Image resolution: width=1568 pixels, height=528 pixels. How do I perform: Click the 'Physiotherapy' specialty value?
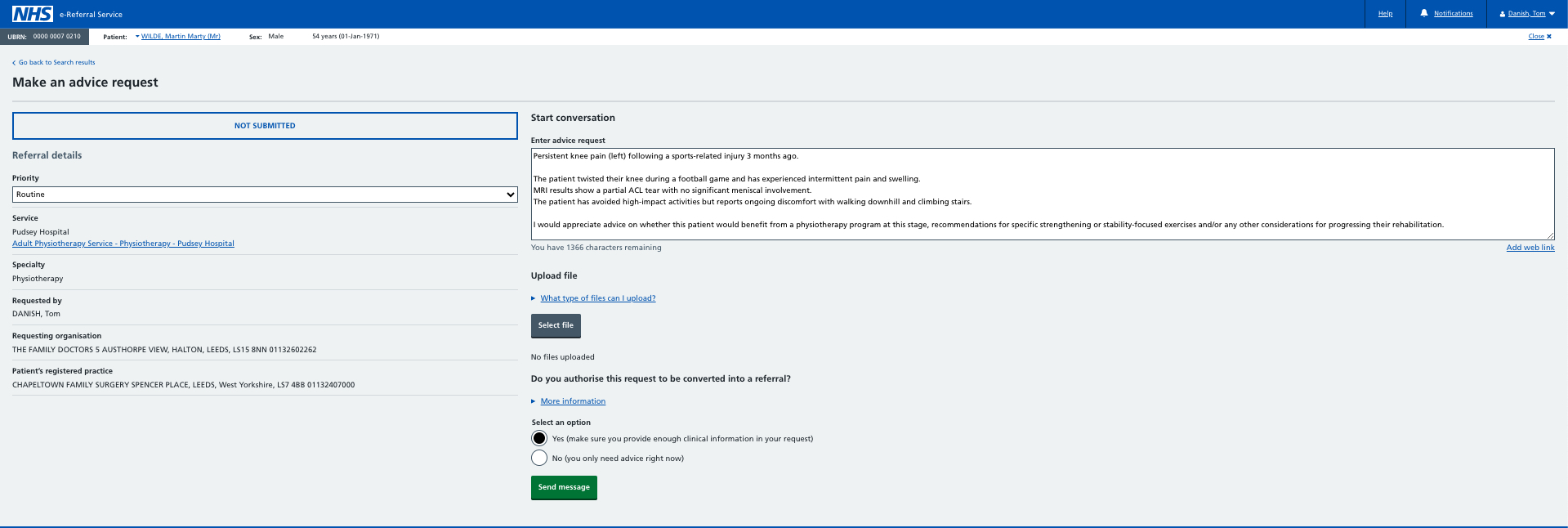coord(38,279)
